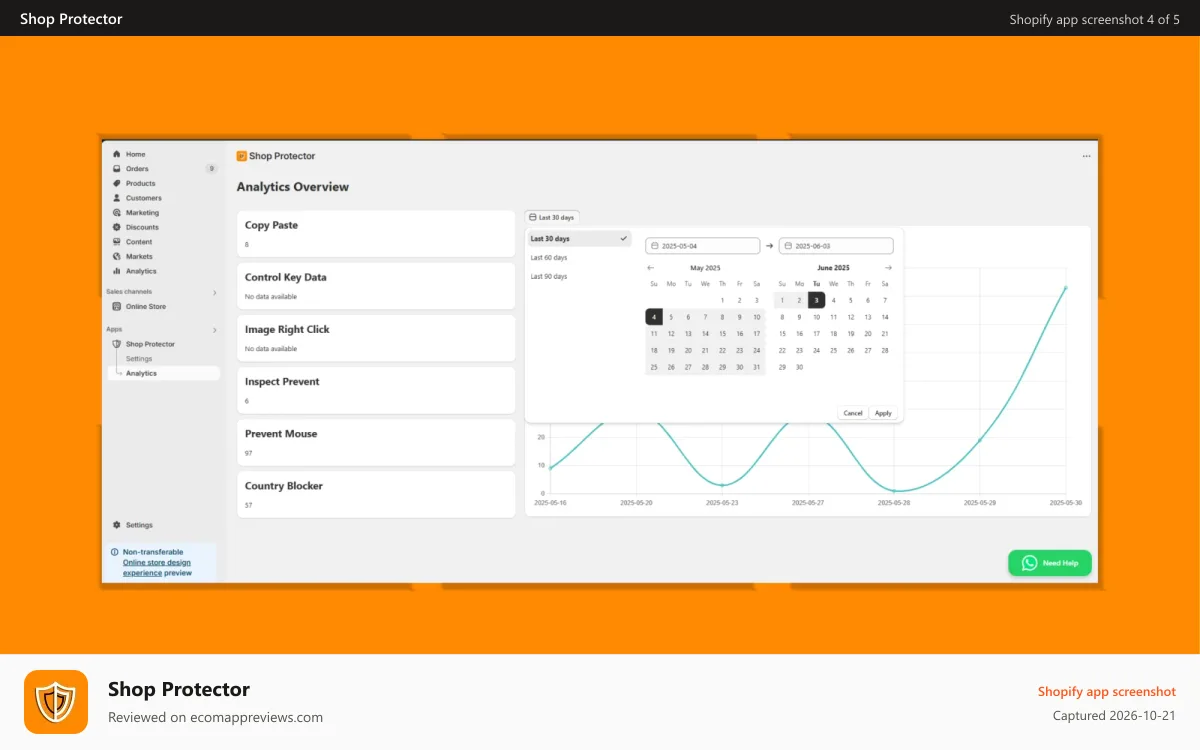This screenshot has width=1200, height=750.
Task: Open the Online store design experience link
Action: 157,568
